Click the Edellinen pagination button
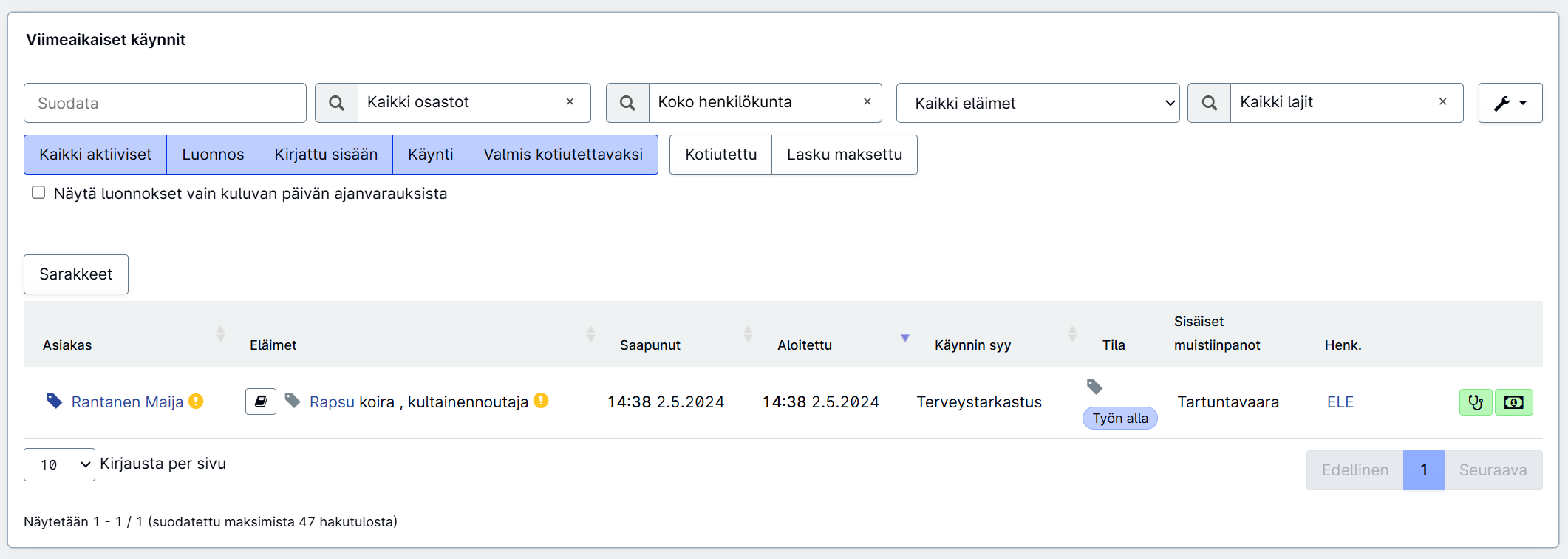 pos(1355,470)
